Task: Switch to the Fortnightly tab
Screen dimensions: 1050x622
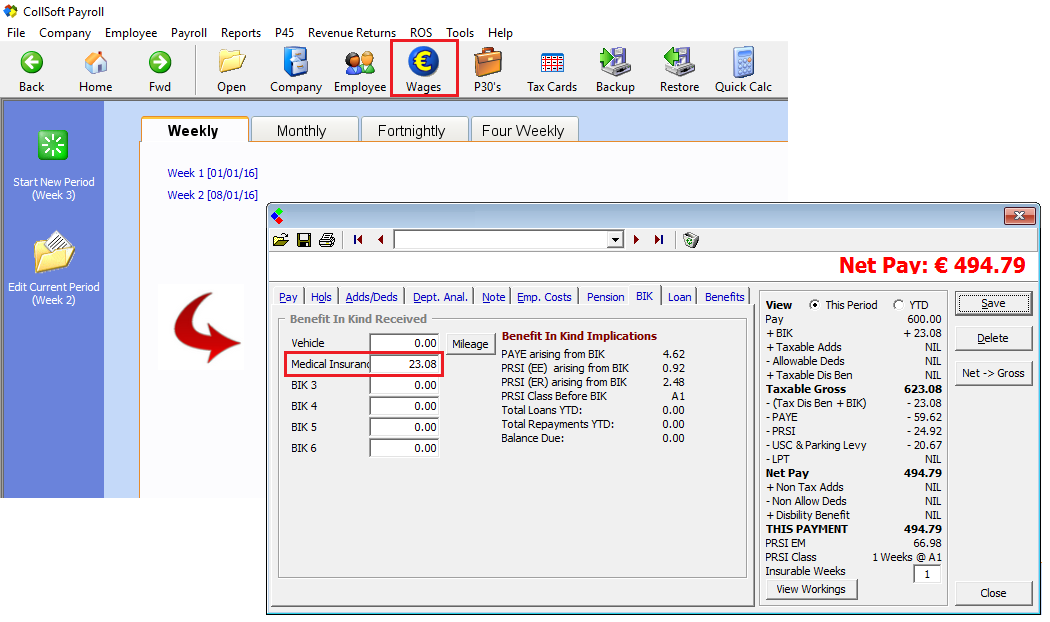Action: (x=411, y=131)
